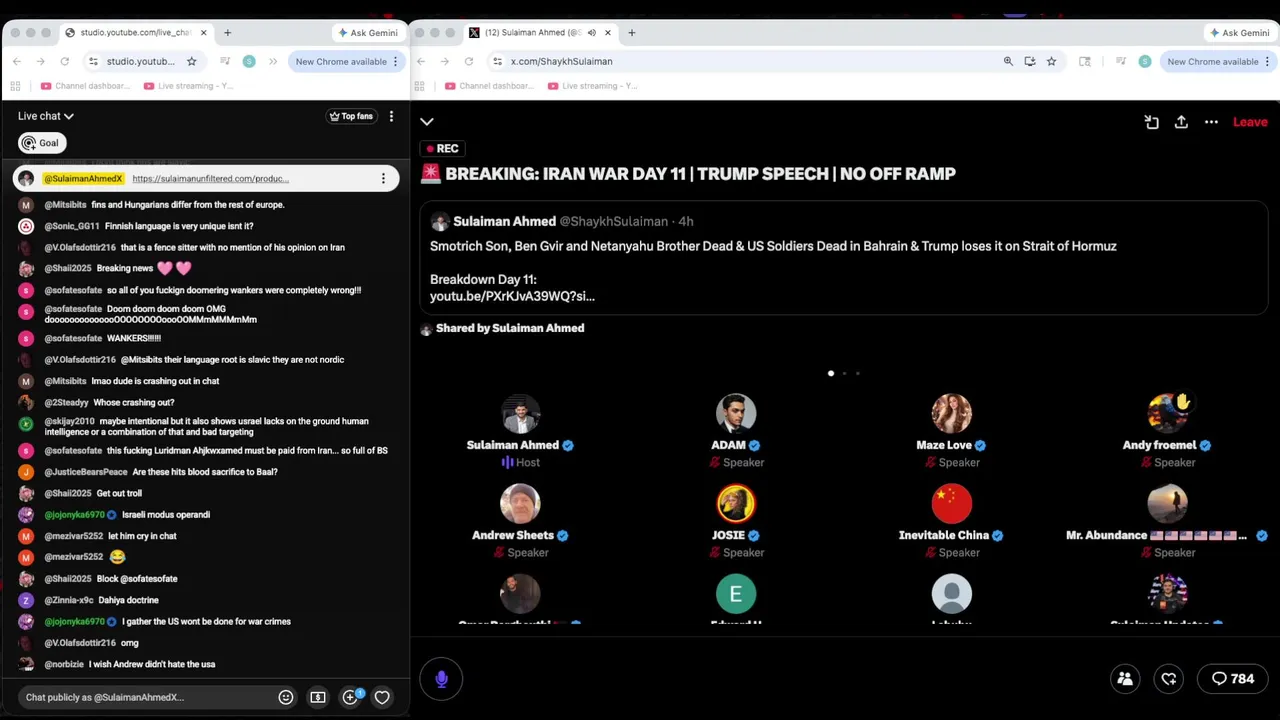1280x720 pixels.
Task: Share the Space with the upload icon
Action: coord(1181,122)
